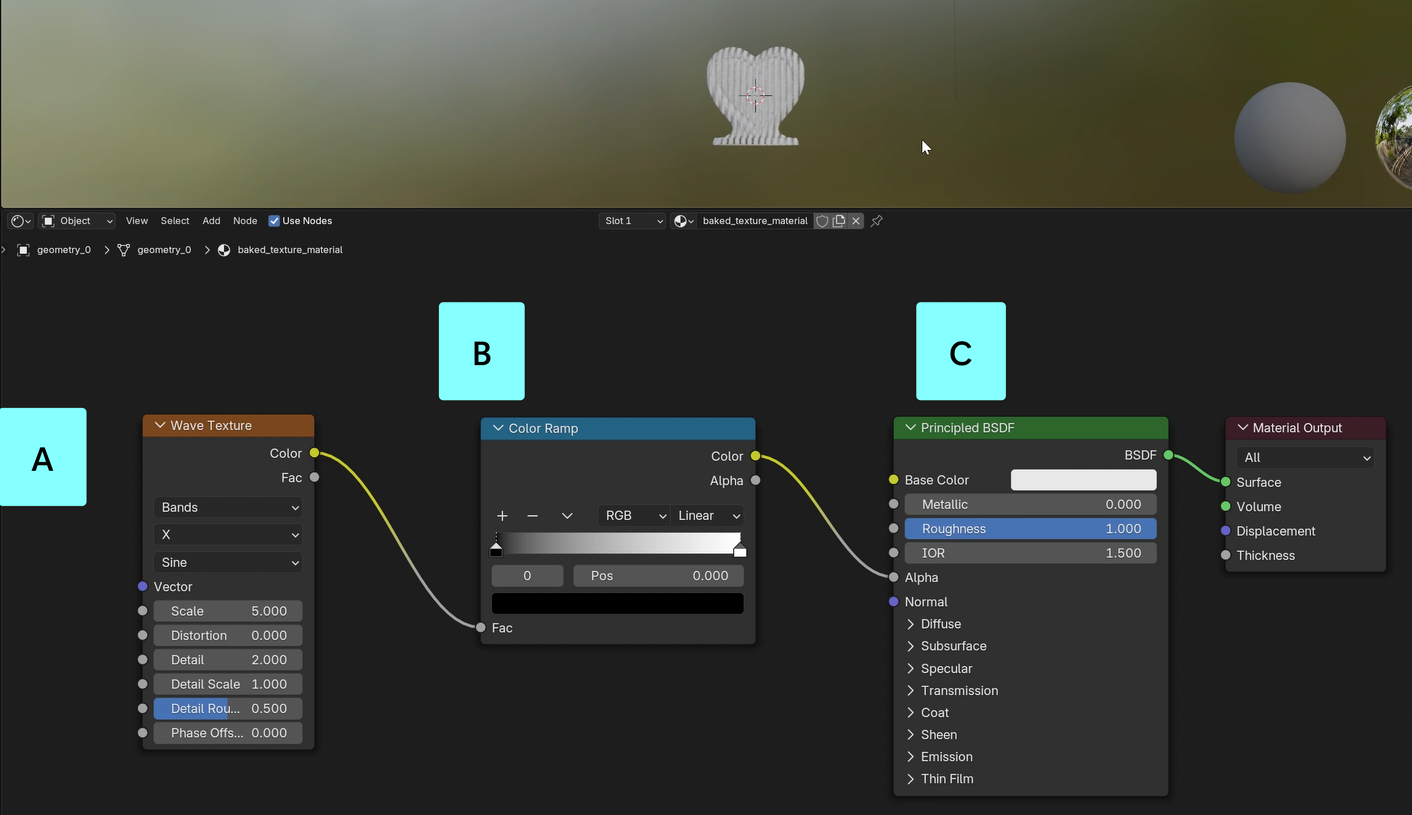Screen dimensions: 1412x815
Task: Click the Scale value field in Wave Texture
Action: coord(228,611)
